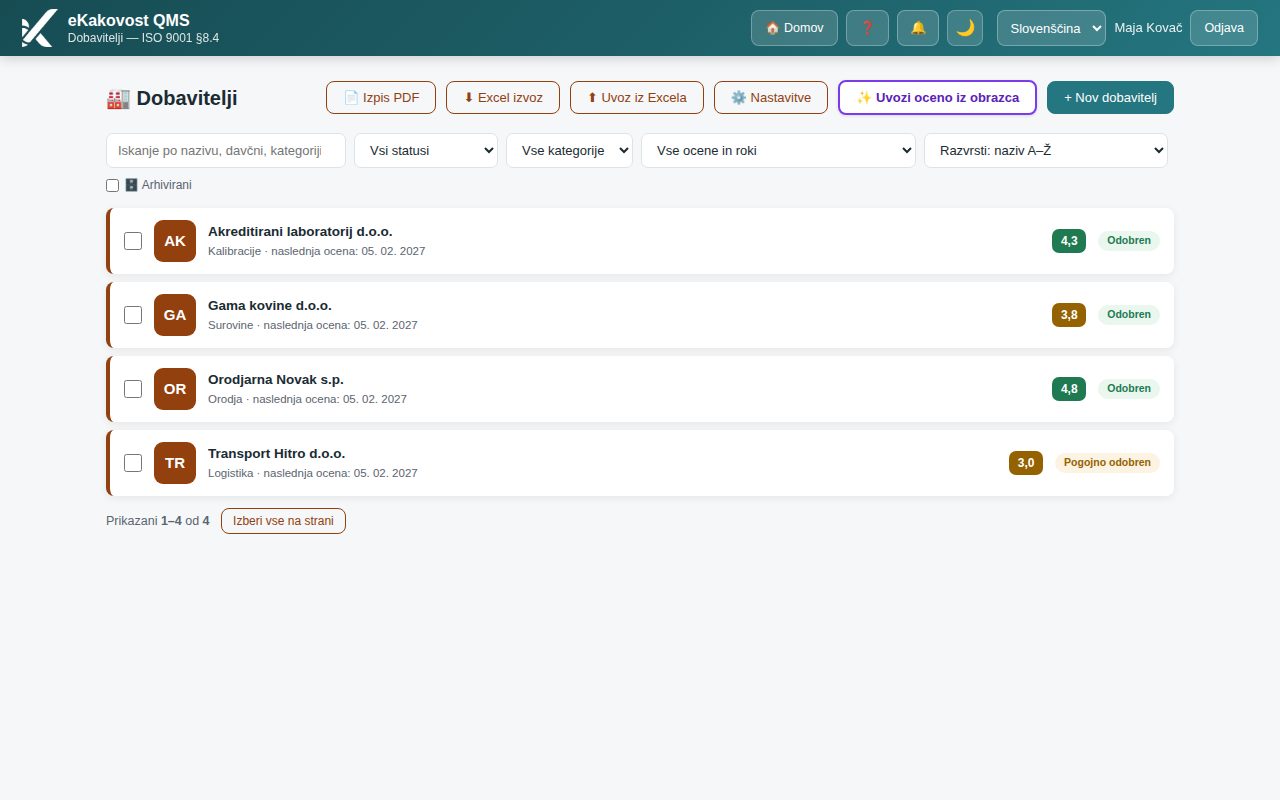
Task: Click the 4,3 rating badge
Action: coord(1069,241)
